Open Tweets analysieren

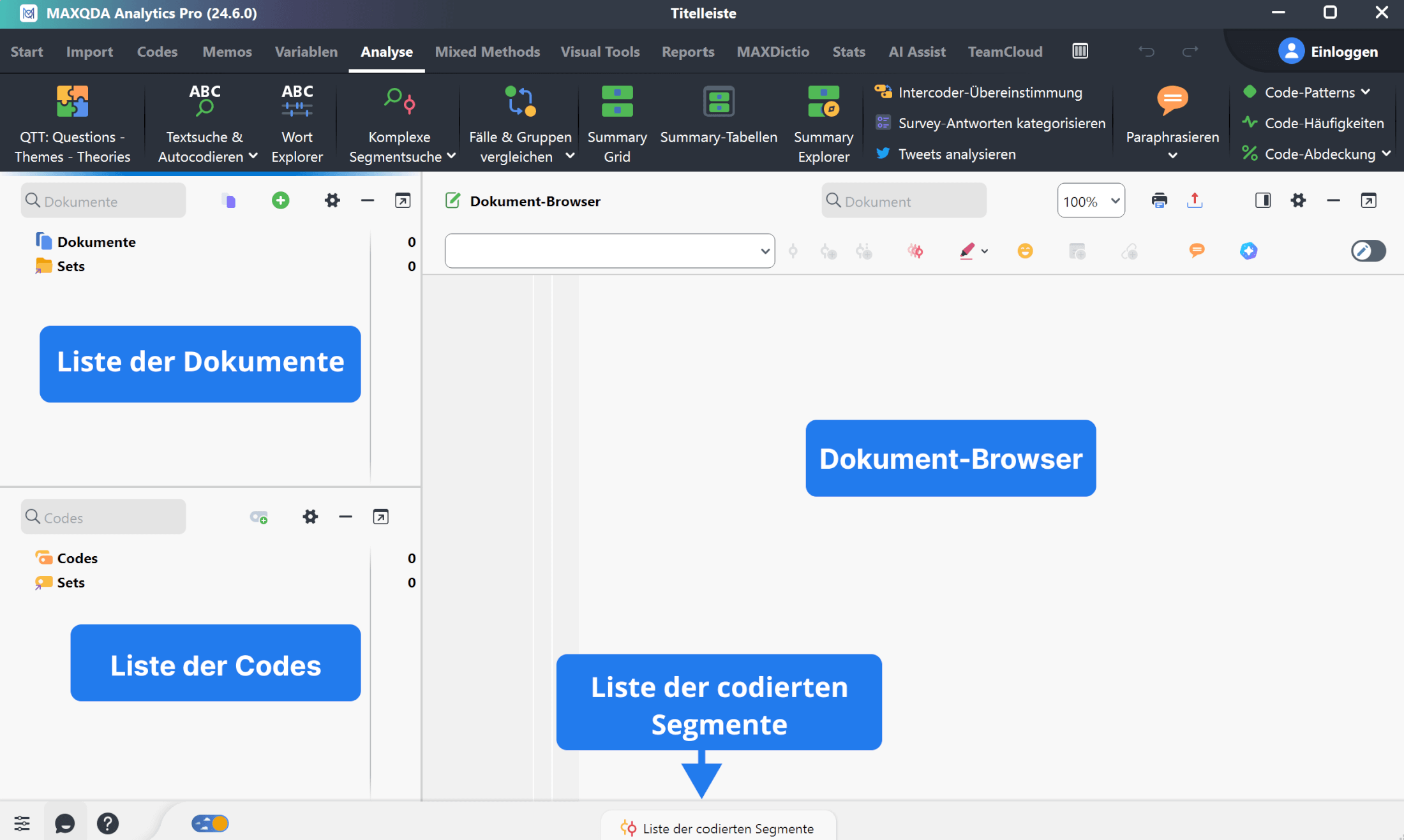(945, 154)
